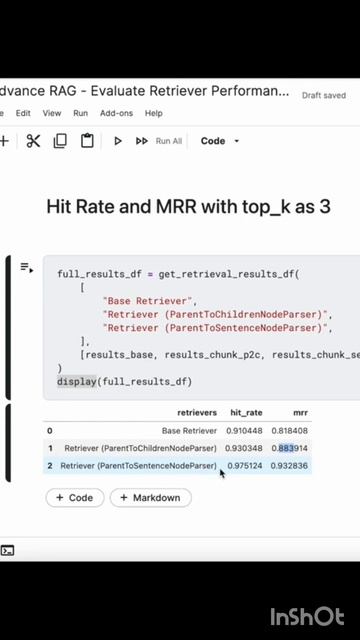The height and width of the screenshot is (640, 360).
Task: Click the Paste cell clipboard icon
Action: click(87, 141)
